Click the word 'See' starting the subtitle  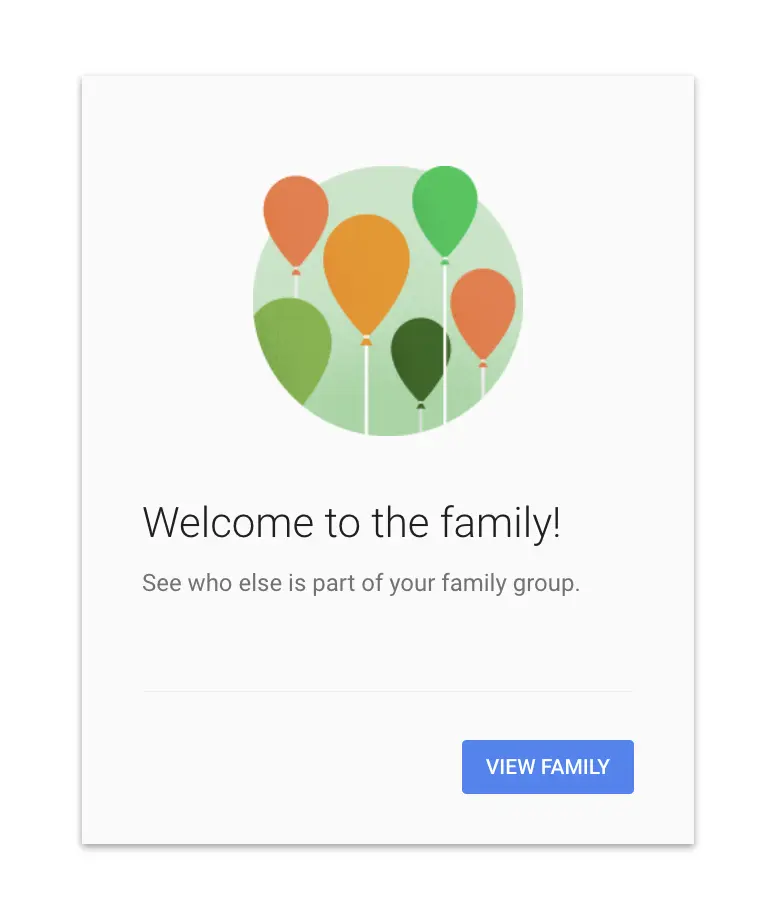click(x=162, y=583)
